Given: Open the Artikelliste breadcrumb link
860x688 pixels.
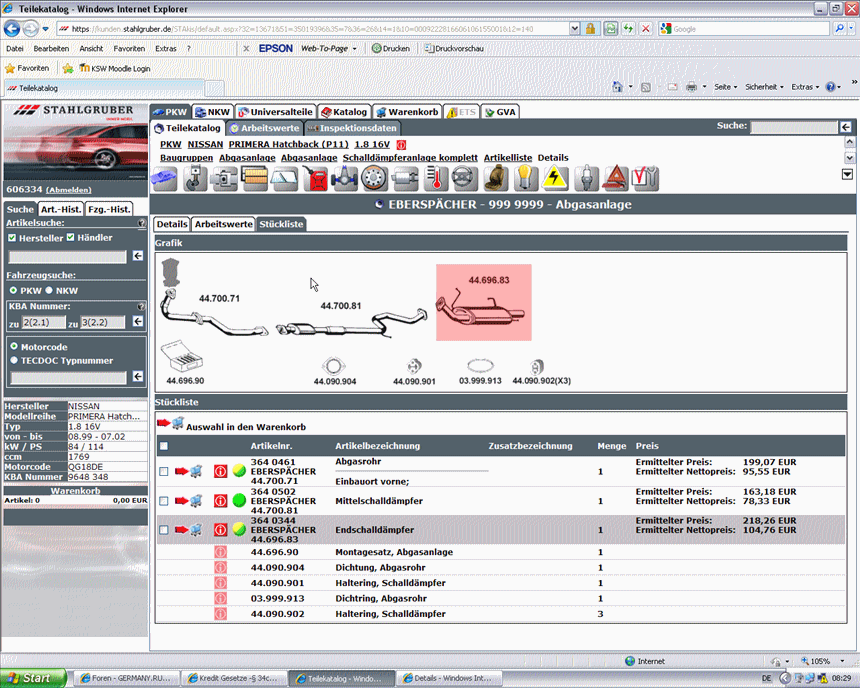Looking at the screenshot, I should [508, 158].
